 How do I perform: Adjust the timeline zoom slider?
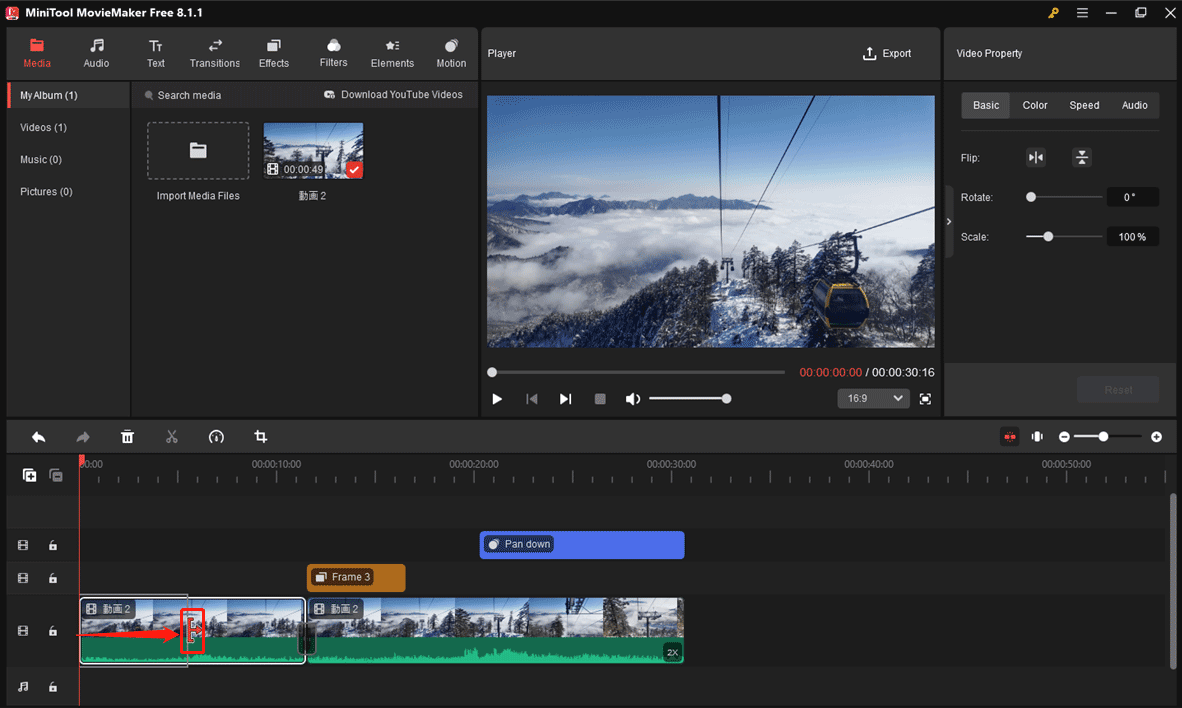(x=1107, y=437)
